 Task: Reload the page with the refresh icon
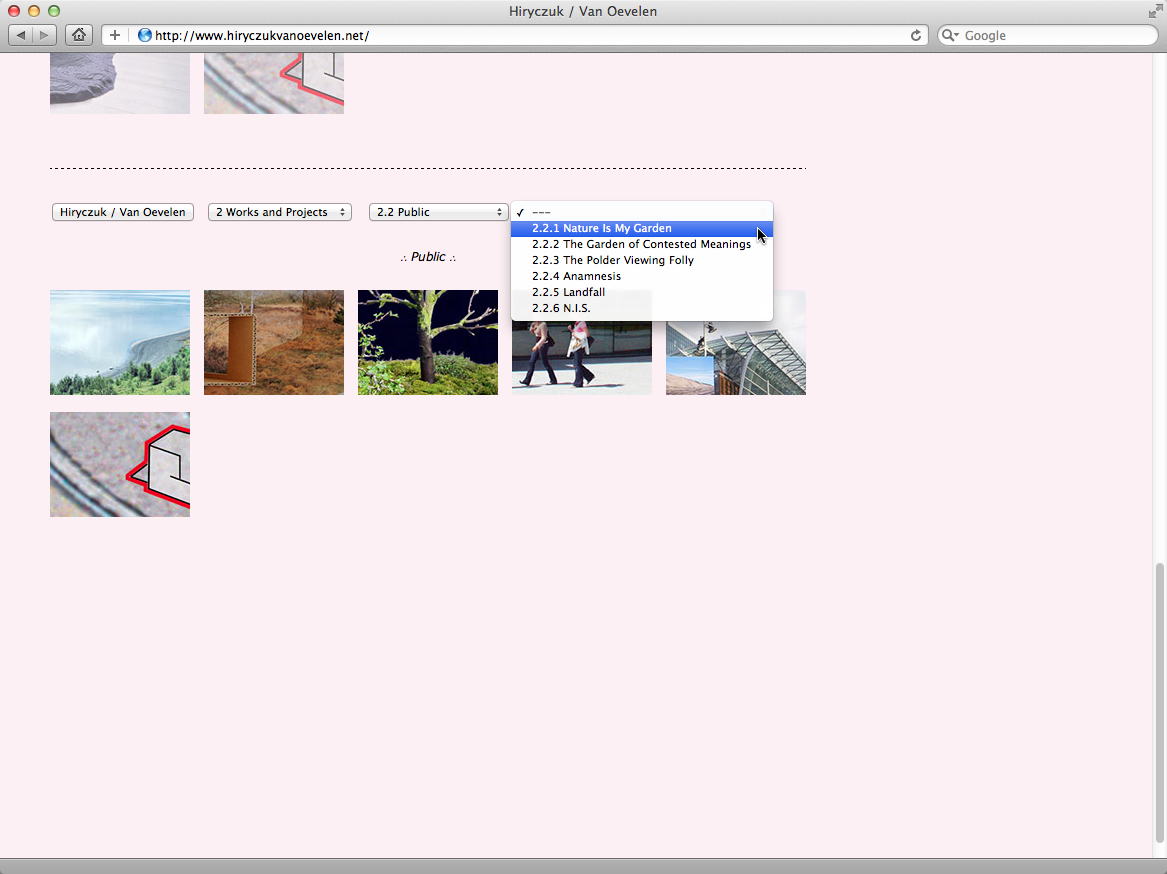click(915, 35)
